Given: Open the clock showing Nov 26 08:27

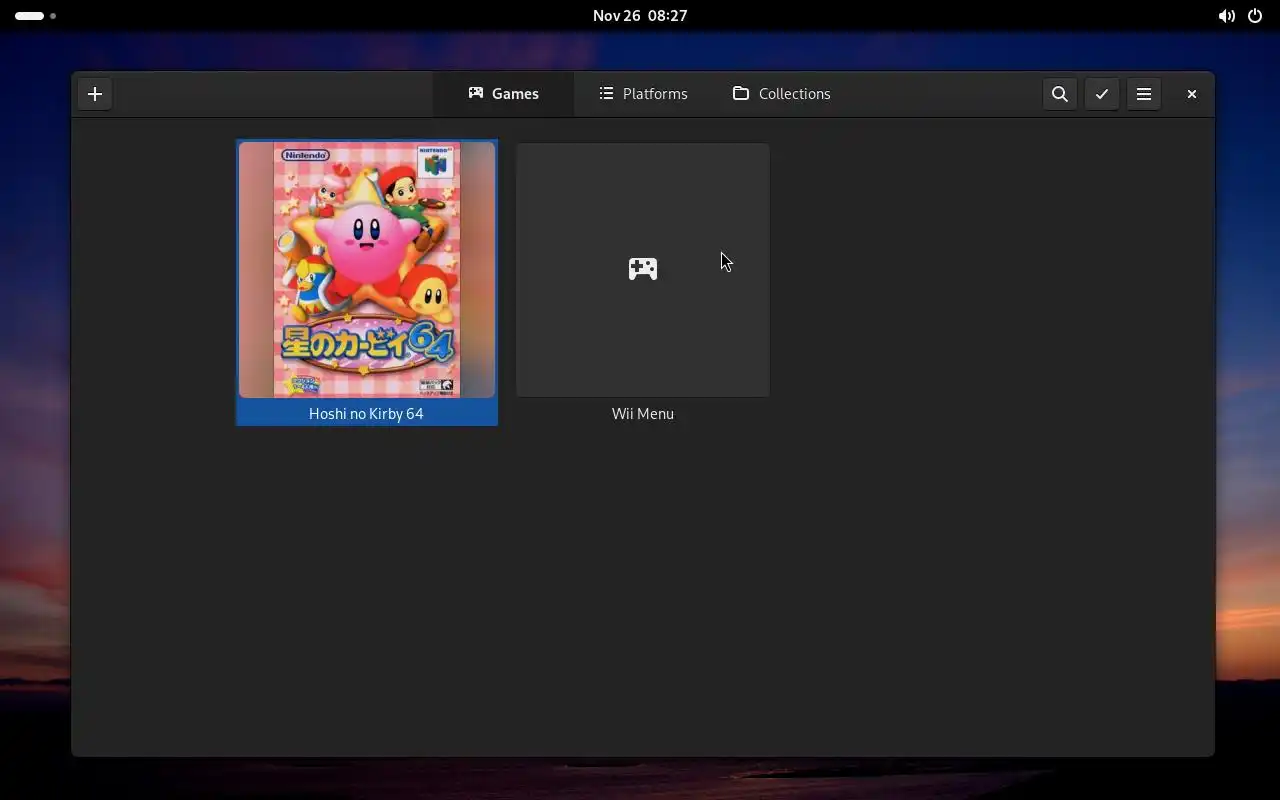Looking at the screenshot, I should pyautogui.click(x=640, y=16).
